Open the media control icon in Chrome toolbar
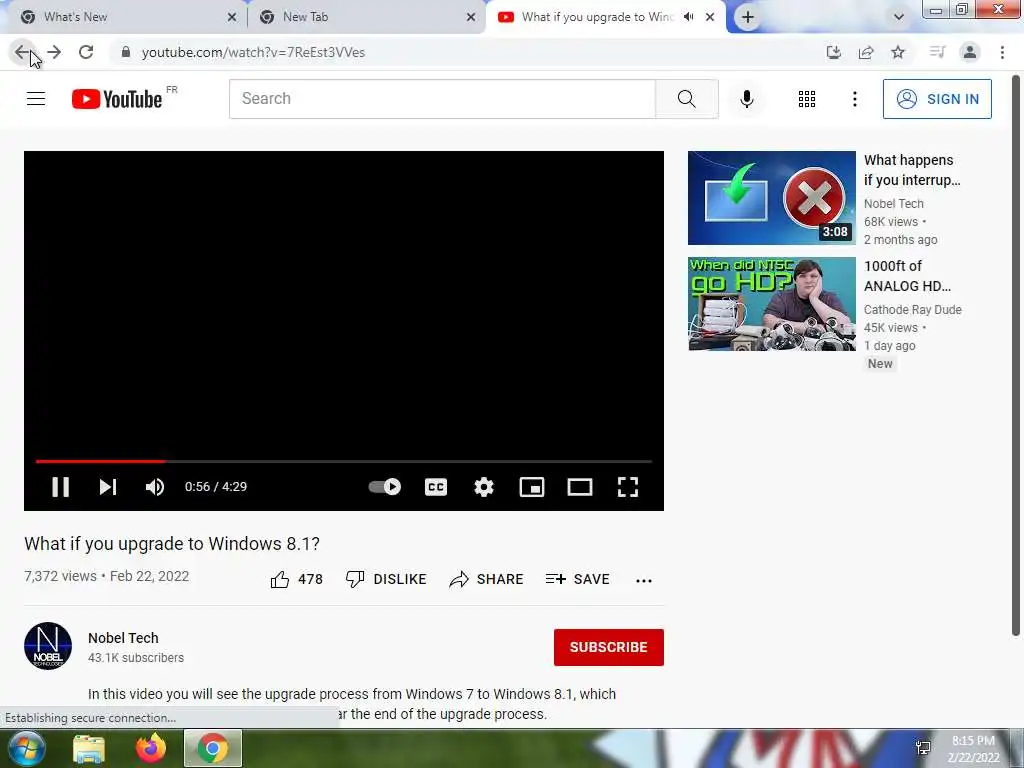The width and height of the screenshot is (1024, 768). point(937,52)
